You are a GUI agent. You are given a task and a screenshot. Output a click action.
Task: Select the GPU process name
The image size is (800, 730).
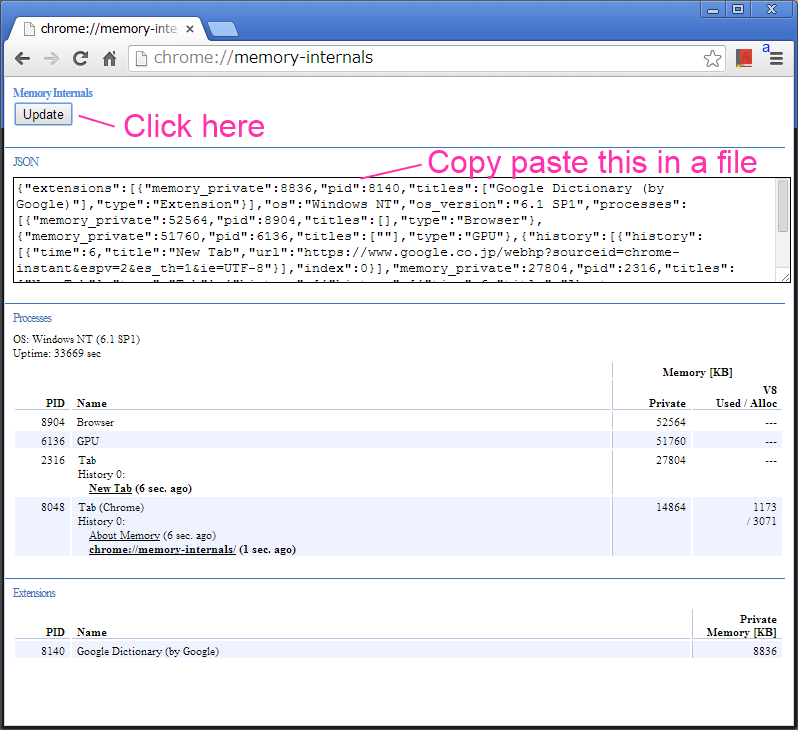tap(88, 441)
